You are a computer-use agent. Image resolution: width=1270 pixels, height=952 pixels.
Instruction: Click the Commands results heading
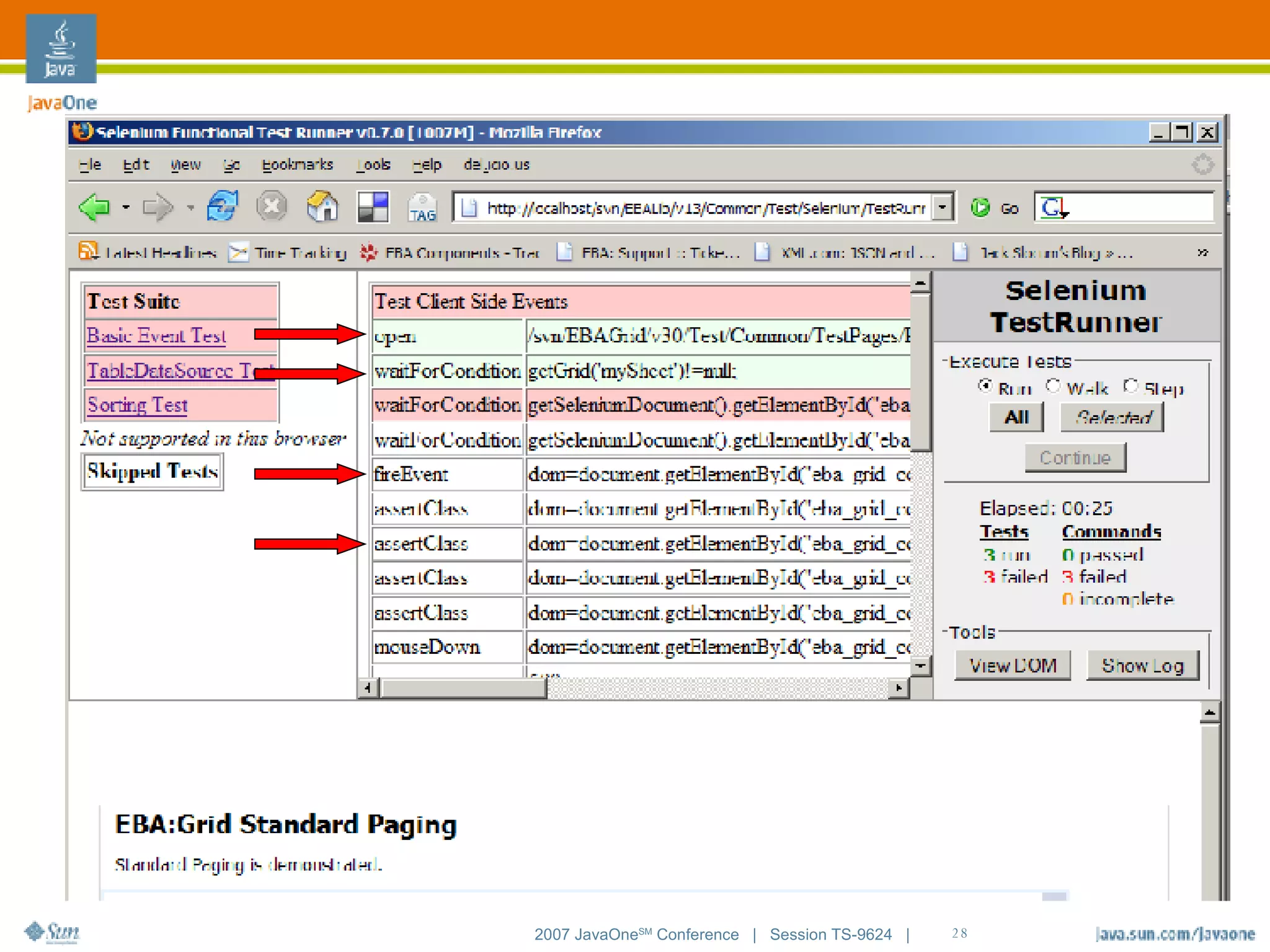click(x=1111, y=531)
